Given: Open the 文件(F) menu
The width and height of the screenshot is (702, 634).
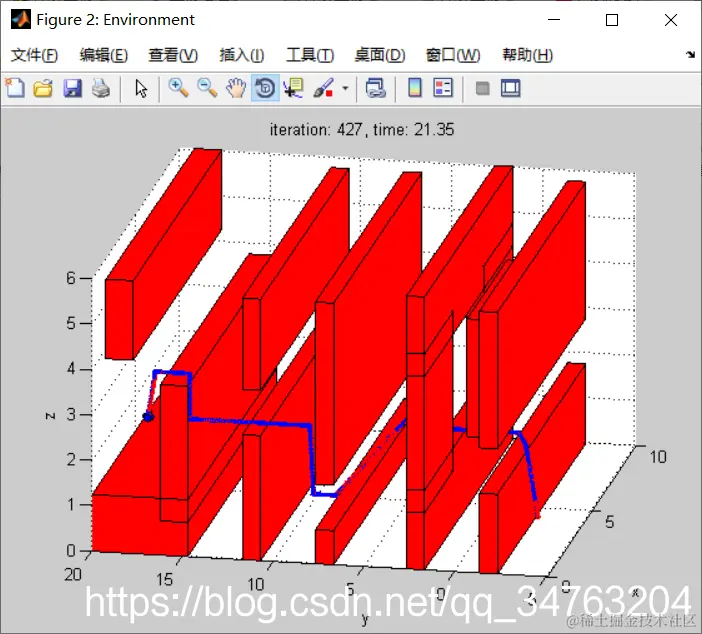Looking at the screenshot, I should coord(34,55).
